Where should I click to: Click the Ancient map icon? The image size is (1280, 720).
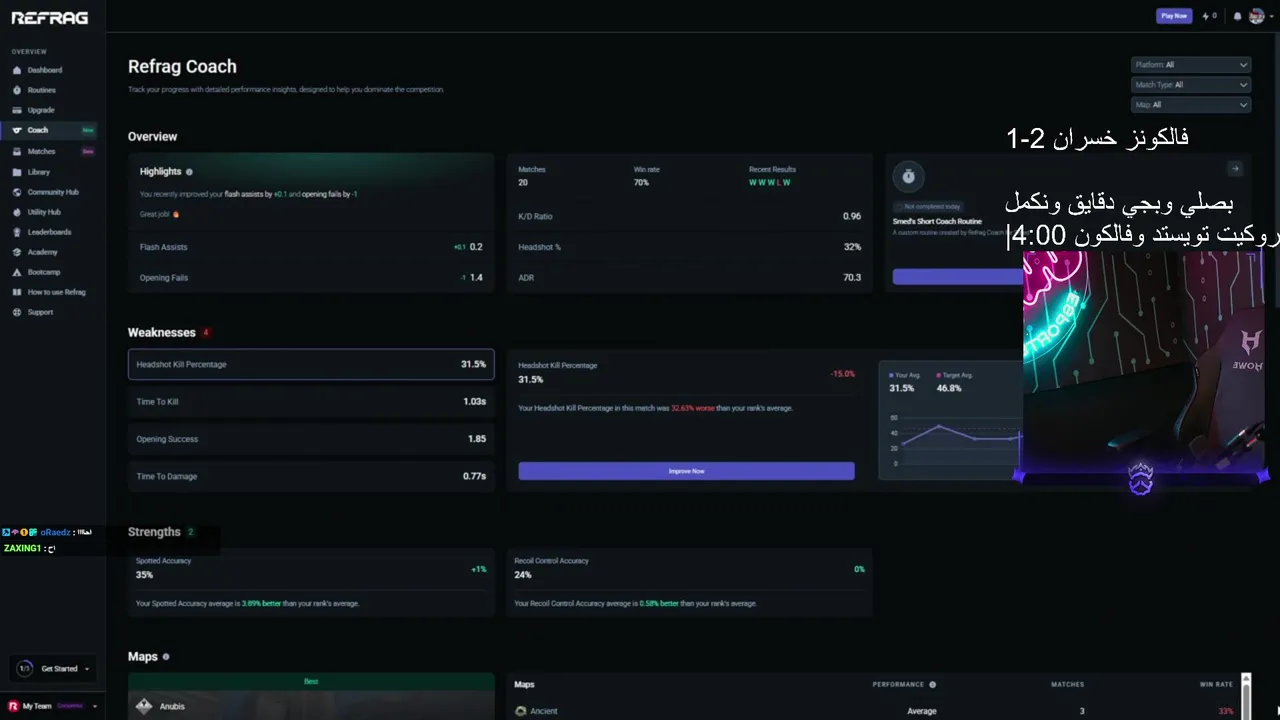tap(521, 711)
